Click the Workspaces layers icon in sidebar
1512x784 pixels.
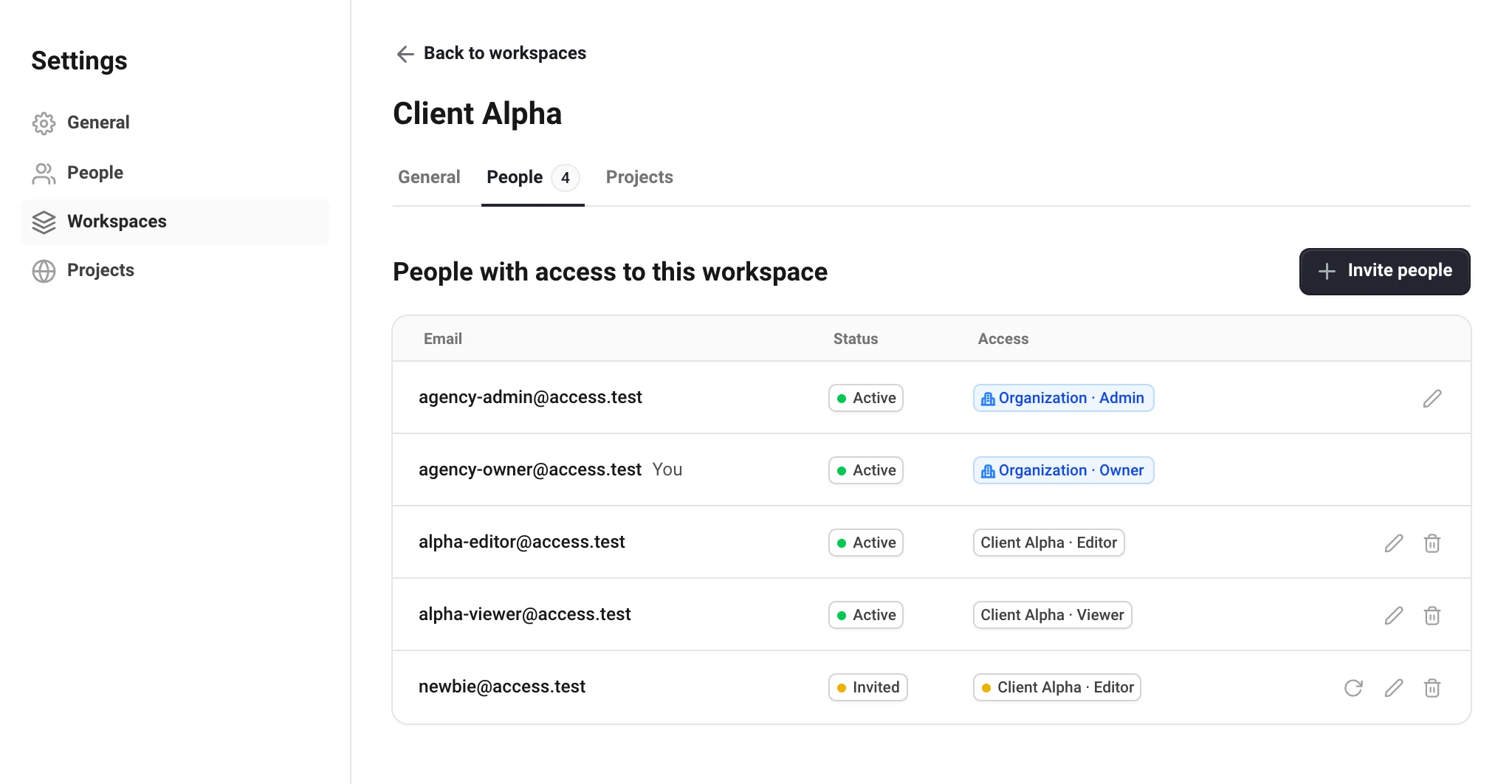(44, 222)
